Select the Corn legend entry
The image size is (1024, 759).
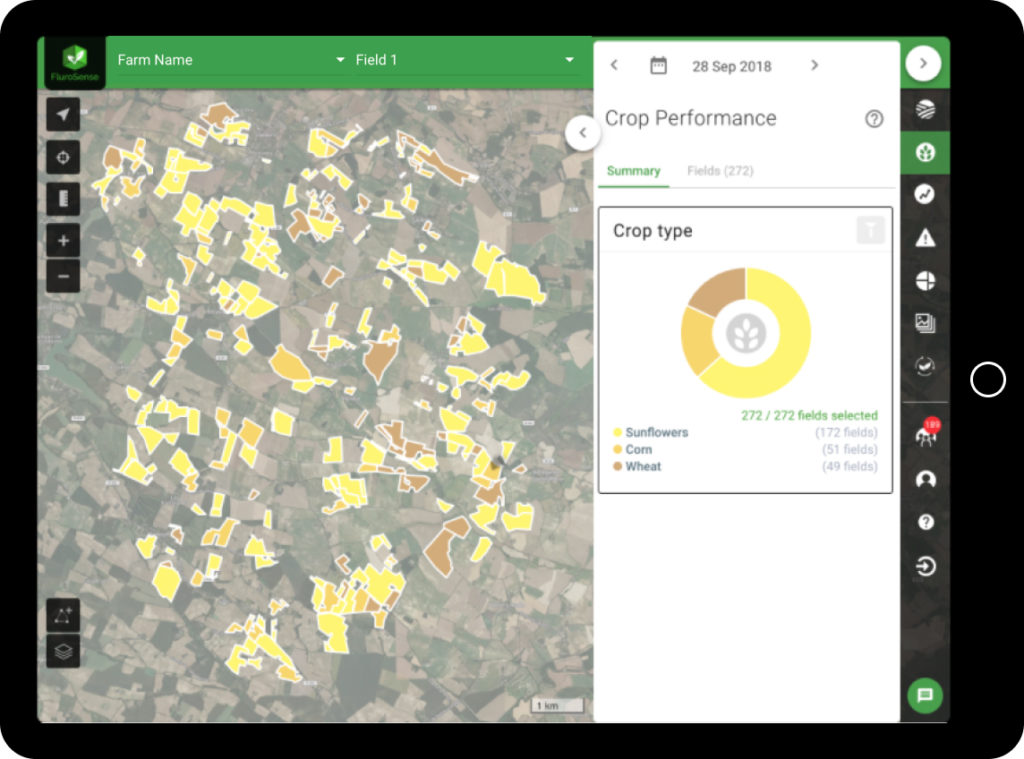pyautogui.click(x=632, y=449)
